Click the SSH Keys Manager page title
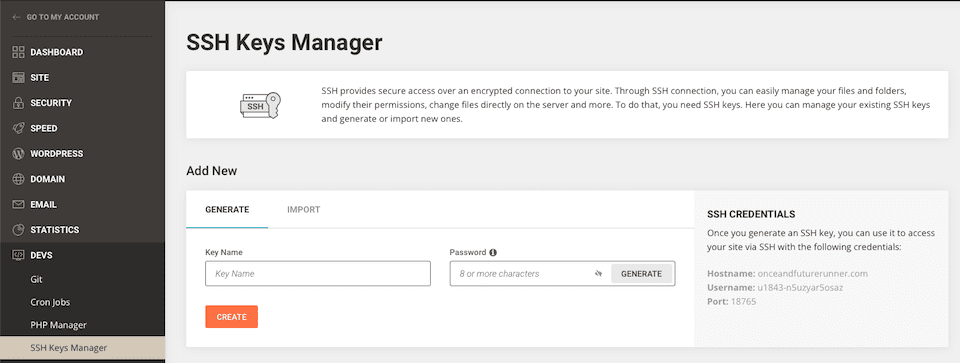 [284, 43]
